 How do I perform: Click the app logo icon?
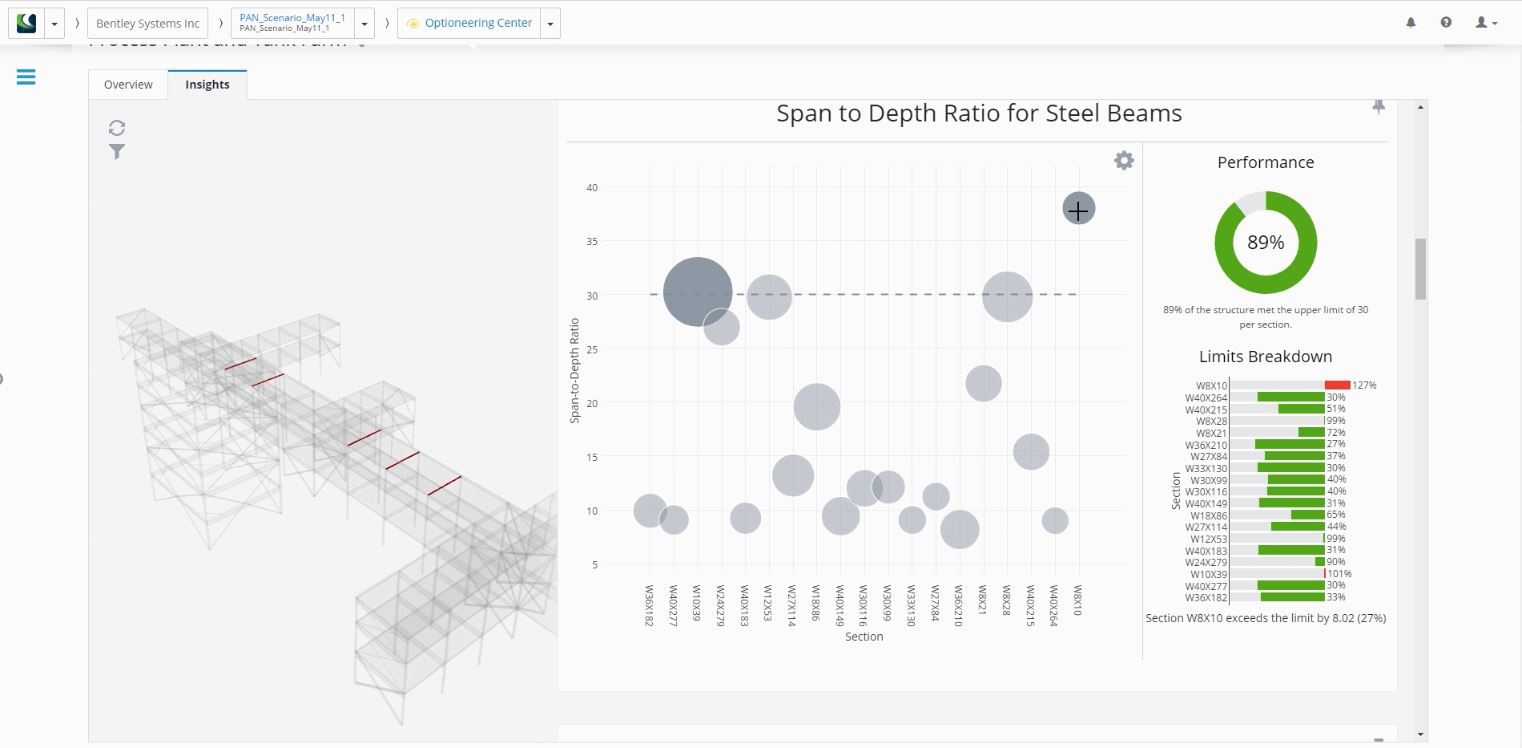click(x=26, y=23)
